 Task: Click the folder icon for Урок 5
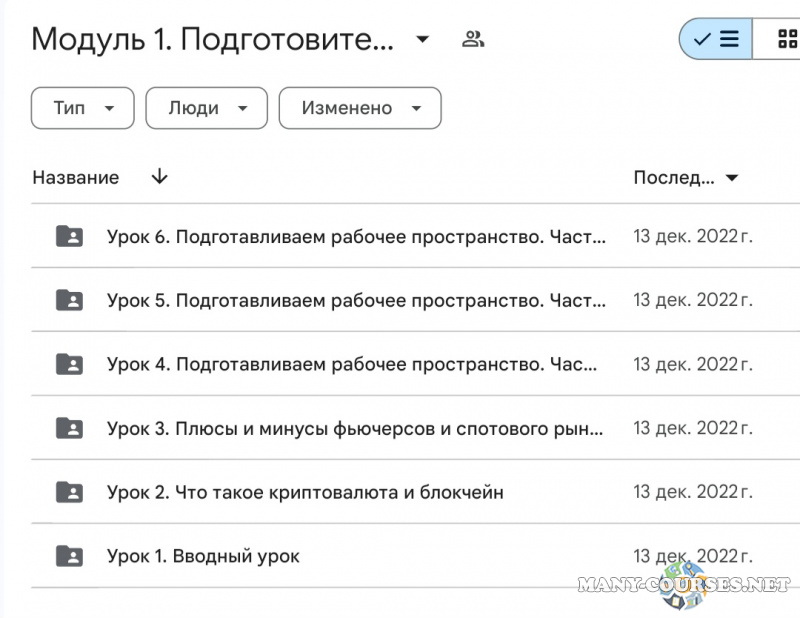point(68,300)
